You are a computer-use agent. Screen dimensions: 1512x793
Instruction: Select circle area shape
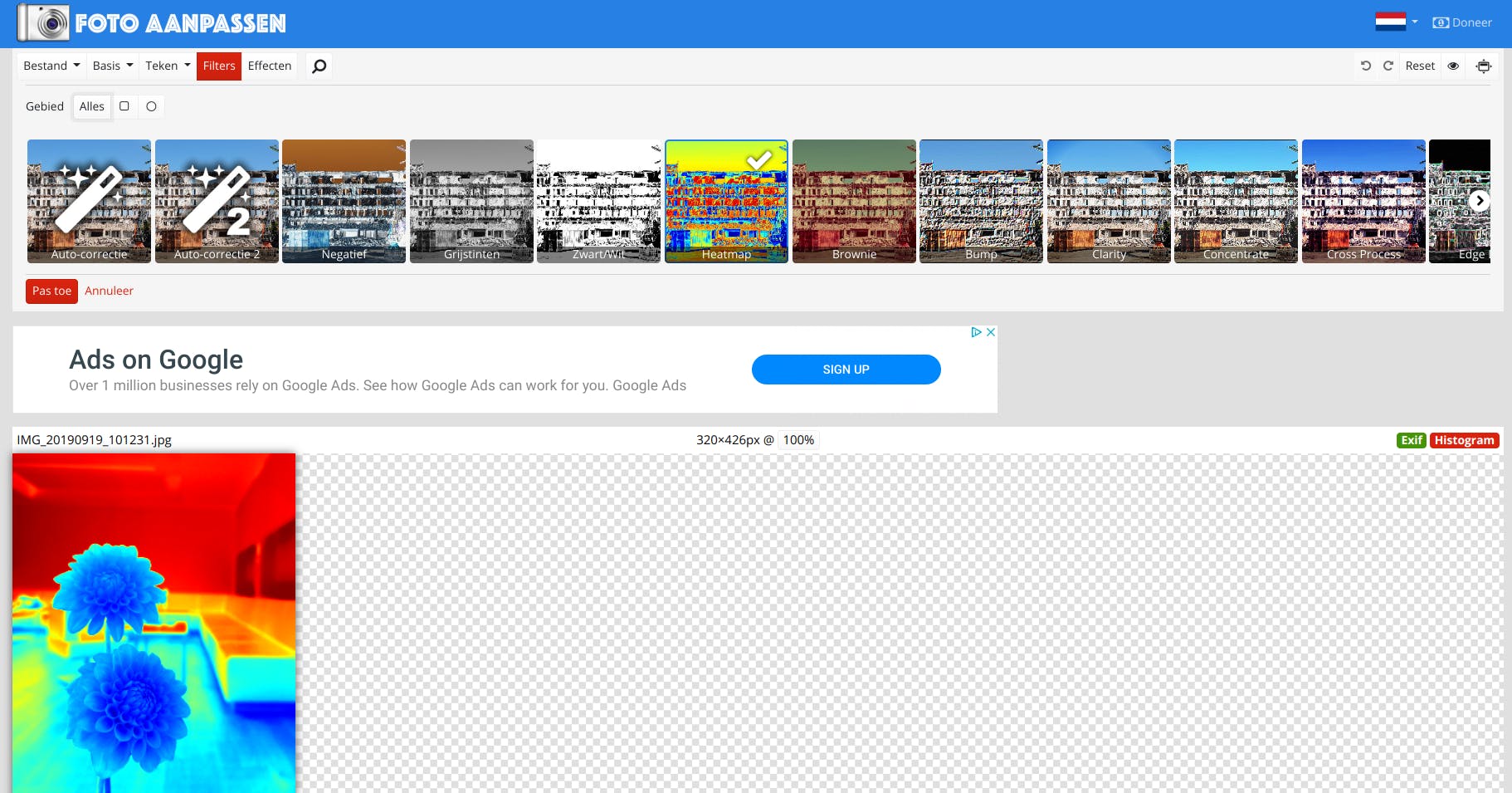pyautogui.click(x=151, y=106)
